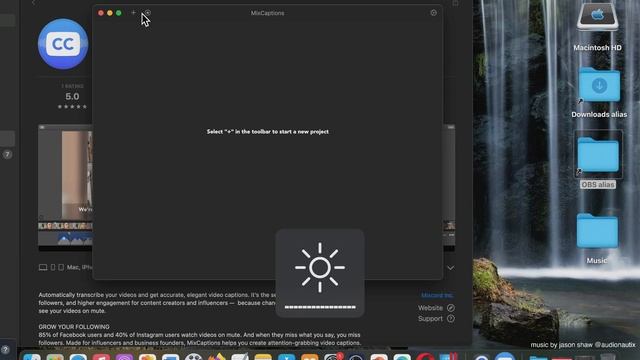Click the help question mark at App Store sidebar bottom
Viewport: 640px width, 360px height.
coord(5,349)
